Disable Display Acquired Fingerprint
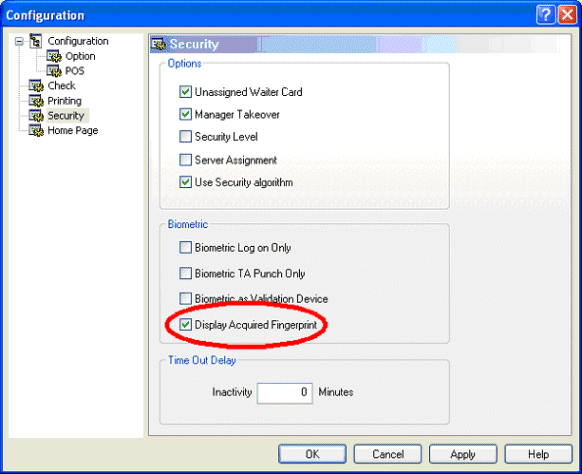 pos(185,324)
